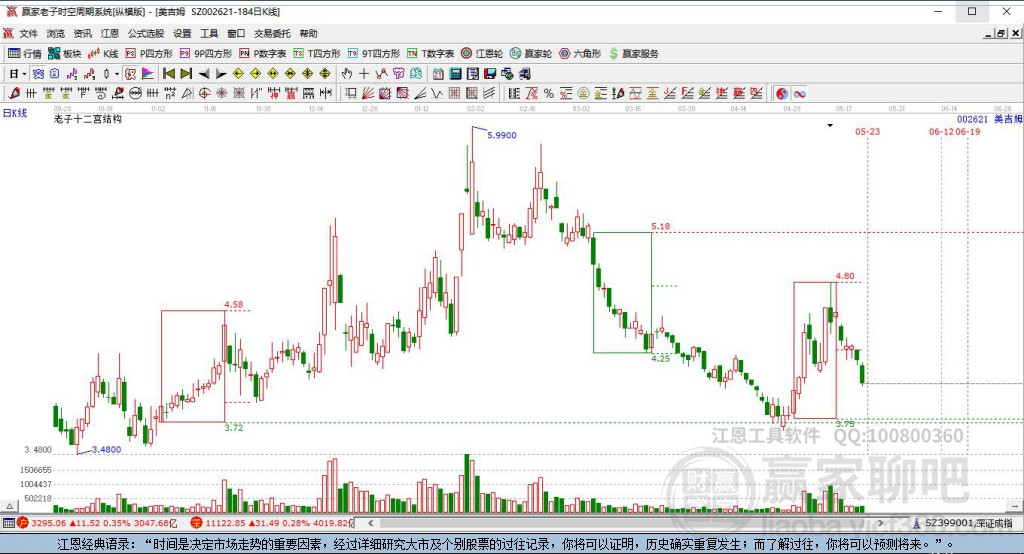
Task: Click the red floppy save icon
Action: (x=490, y=74)
